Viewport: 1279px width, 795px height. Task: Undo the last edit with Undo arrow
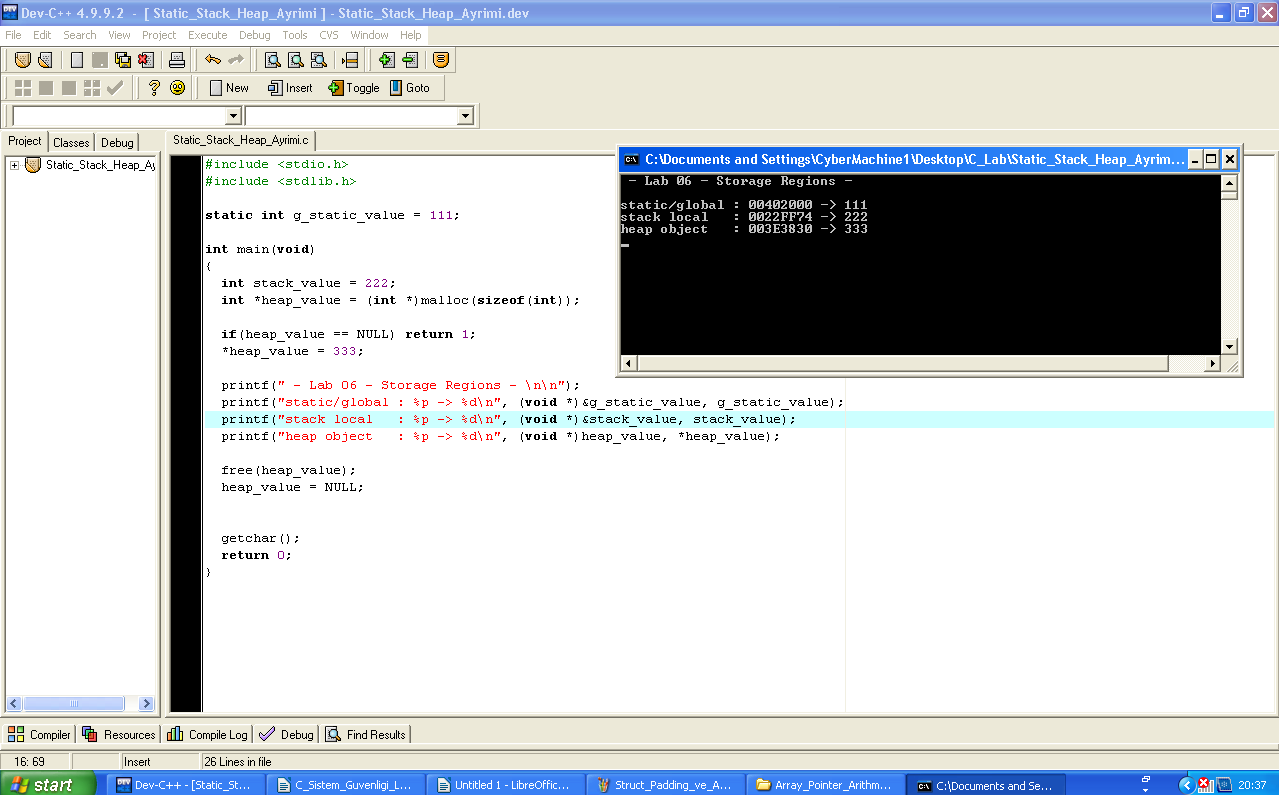pyautogui.click(x=213, y=60)
